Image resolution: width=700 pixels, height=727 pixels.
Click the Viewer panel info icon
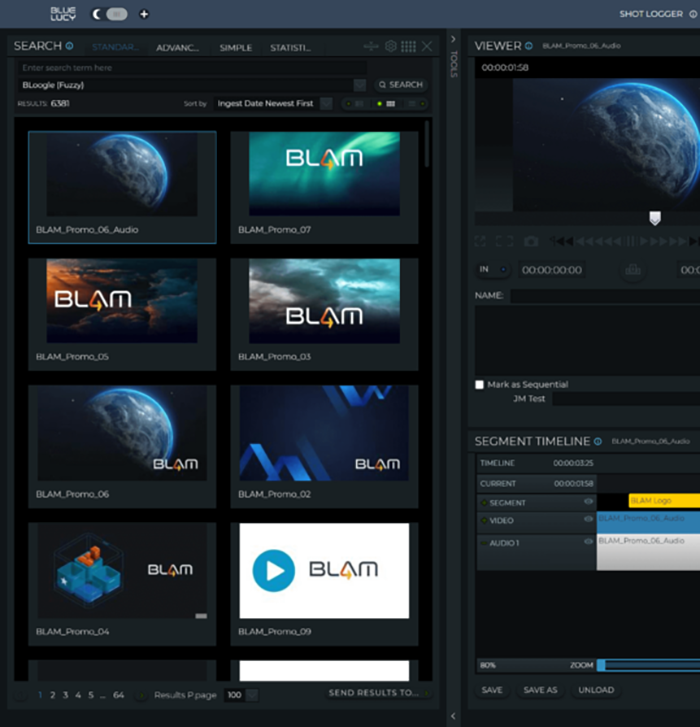click(528, 46)
